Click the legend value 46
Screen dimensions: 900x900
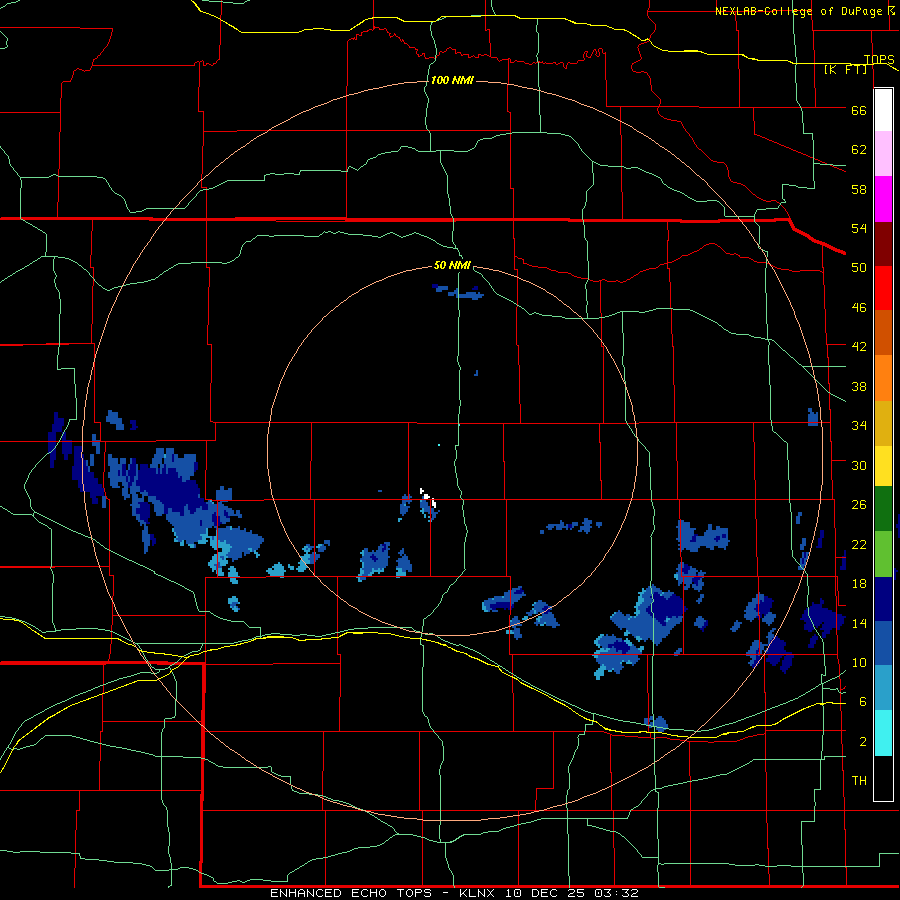859,308
